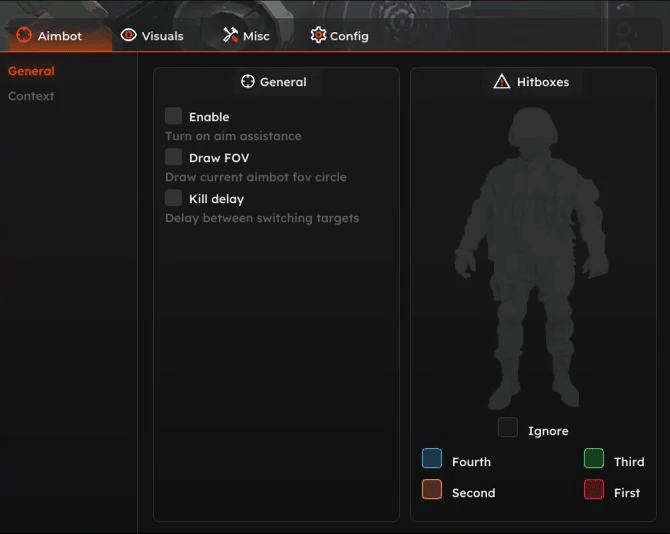The width and height of the screenshot is (670, 534).
Task: Select General in the left sidebar
Action: click(x=31, y=71)
